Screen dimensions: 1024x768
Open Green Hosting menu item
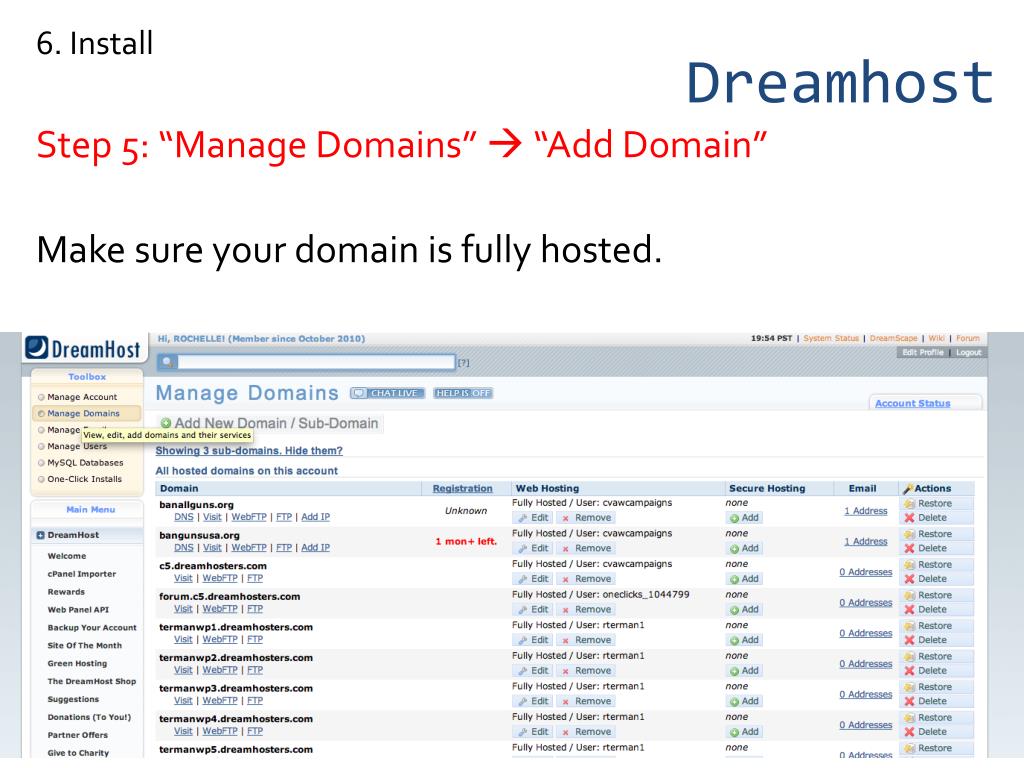pos(77,664)
